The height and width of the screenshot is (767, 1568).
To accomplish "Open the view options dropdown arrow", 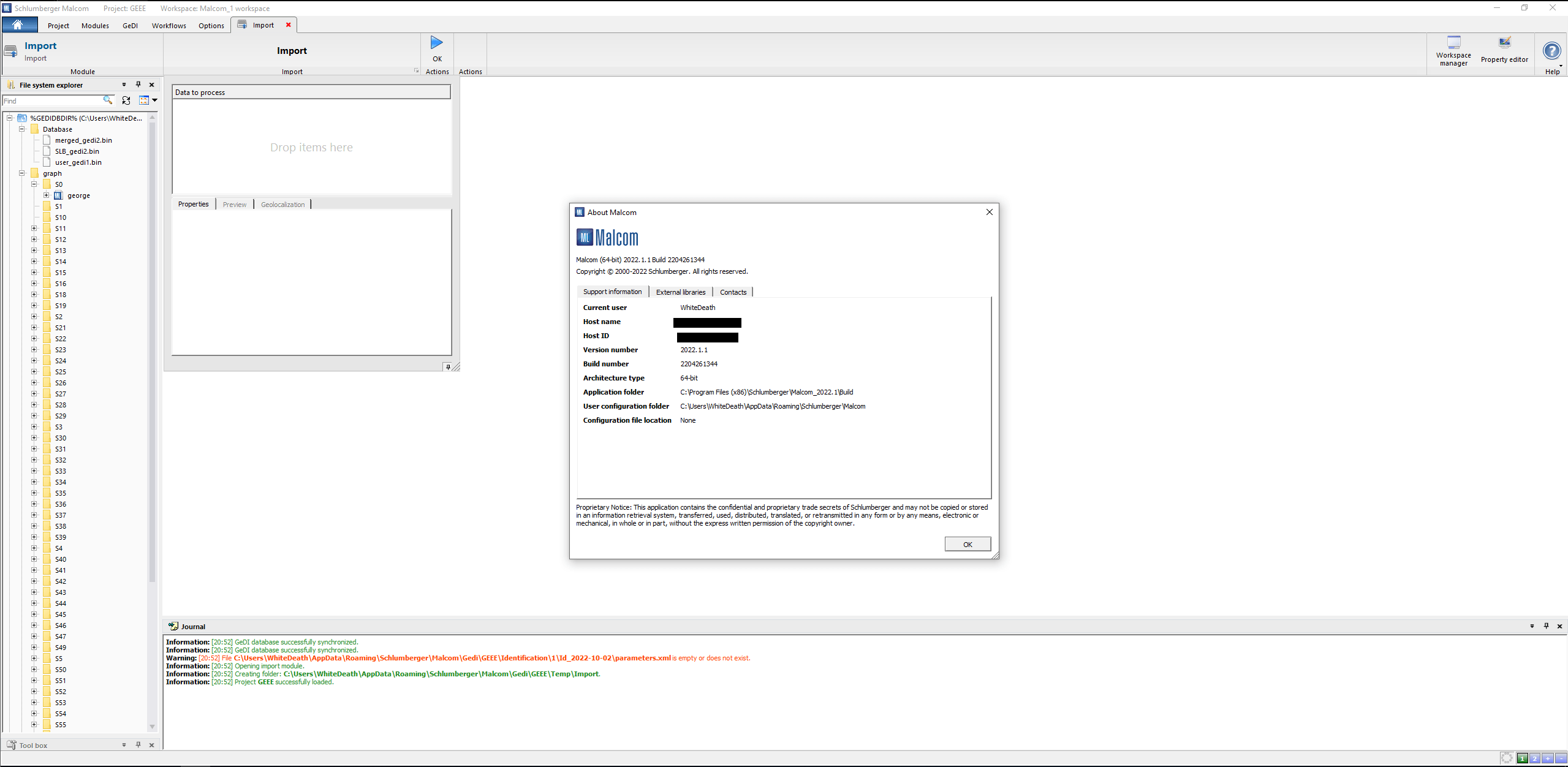I will [155, 100].
